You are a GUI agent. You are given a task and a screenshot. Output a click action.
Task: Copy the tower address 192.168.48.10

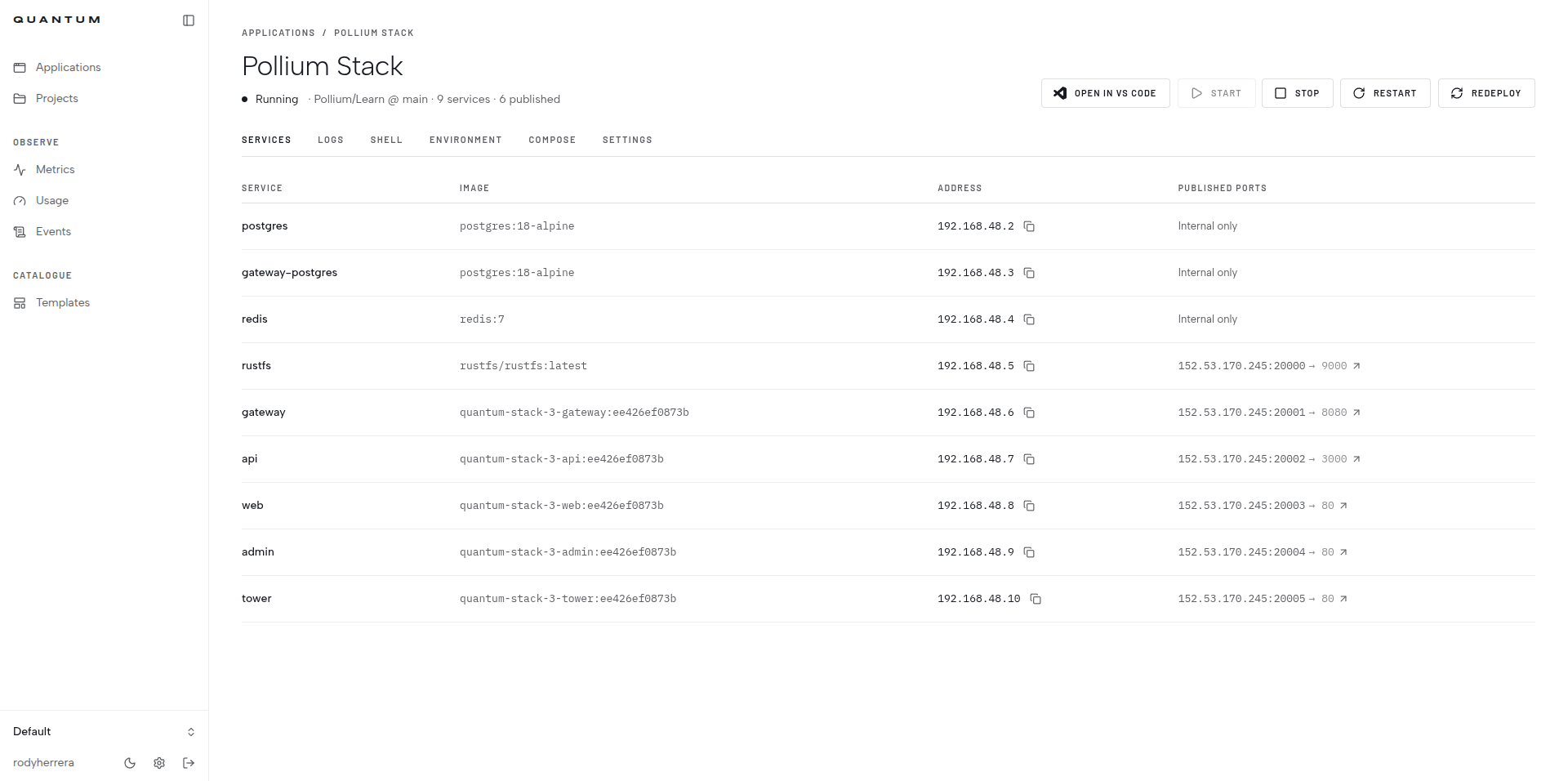point(1036,599)
